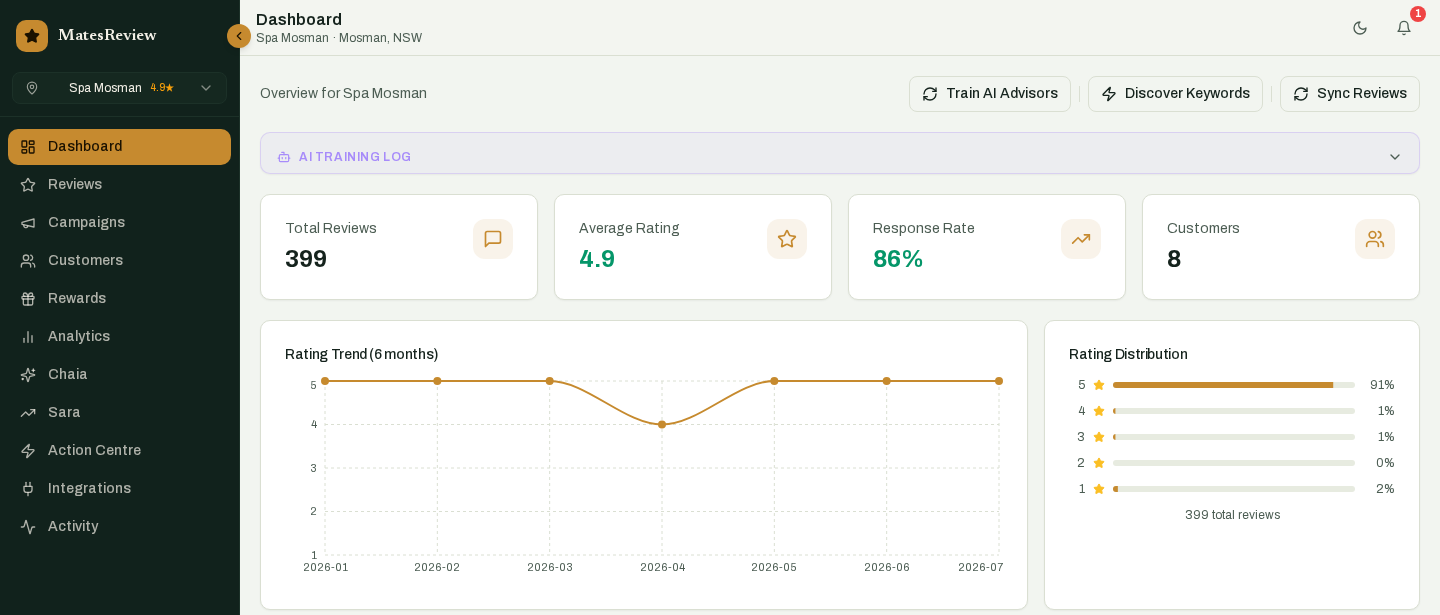Click the 4.9 average rating value
This screenshot has height=615, width=1440.
point(597,259)
